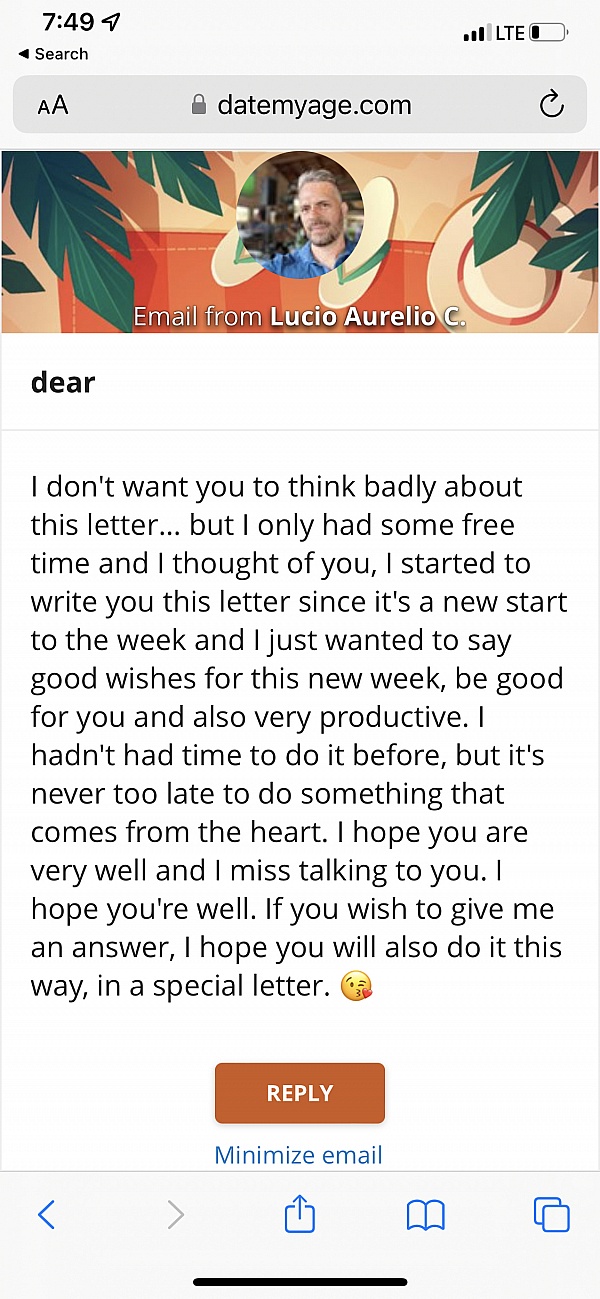This screenshot has width=600, height=1299.
Task: Tap the datemyage.com address field
Action: [313, 105]
